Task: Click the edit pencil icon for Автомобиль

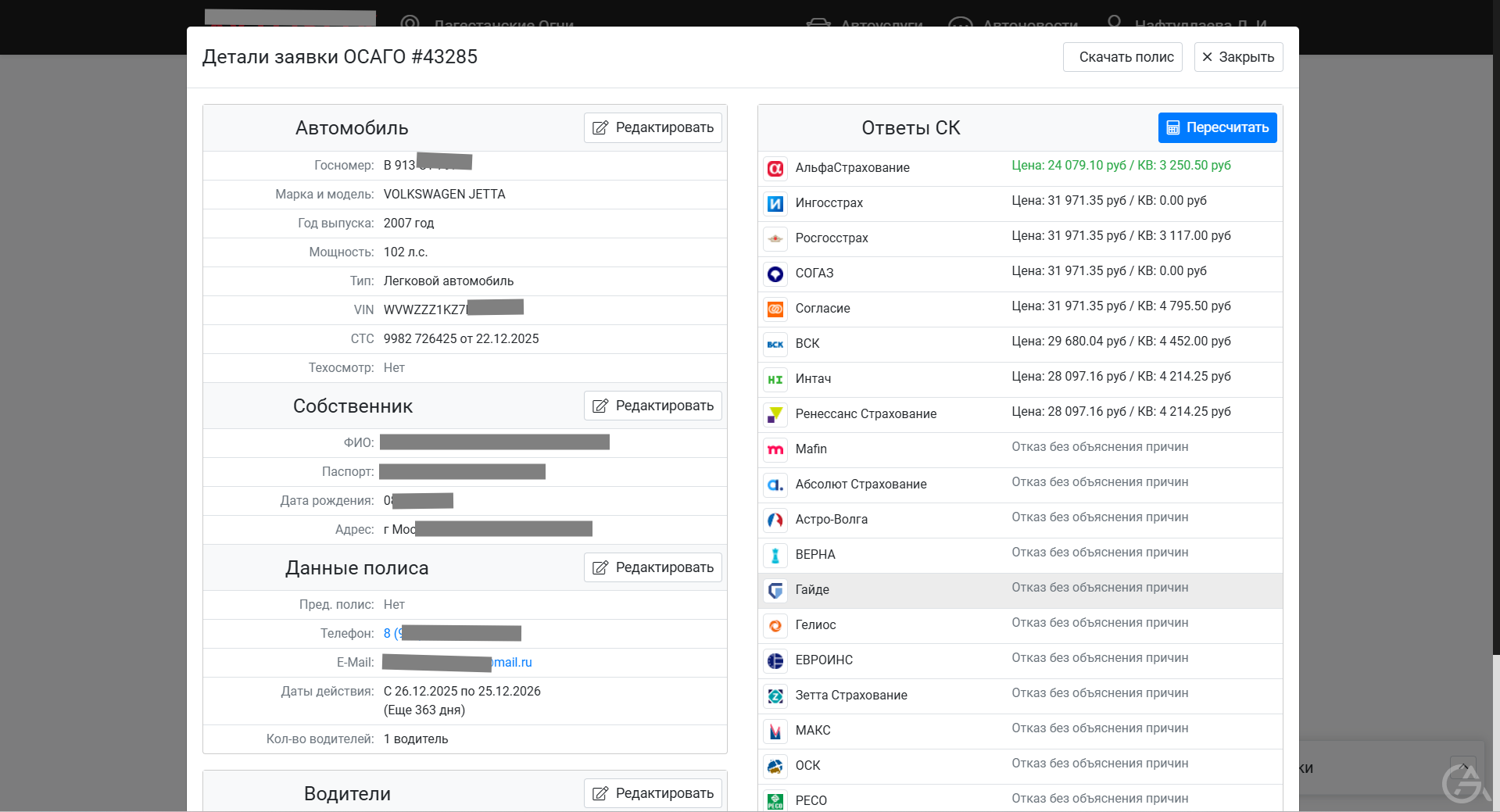Action: click(600, 127)
